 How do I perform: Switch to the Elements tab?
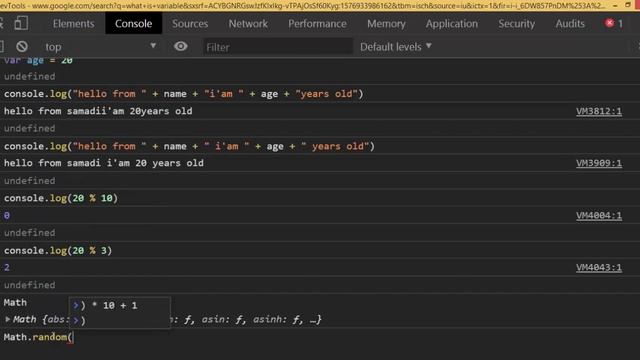(73, 24)
